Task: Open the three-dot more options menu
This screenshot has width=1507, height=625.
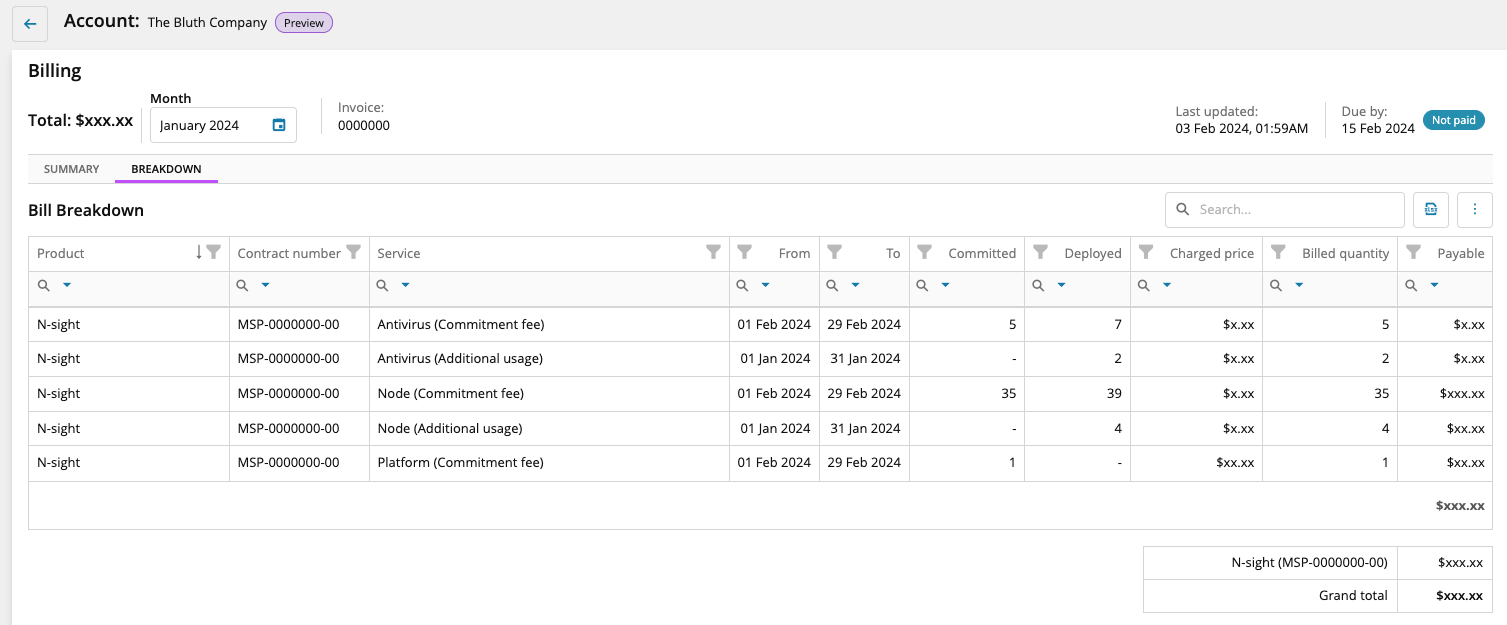Action: [1474, 210]
